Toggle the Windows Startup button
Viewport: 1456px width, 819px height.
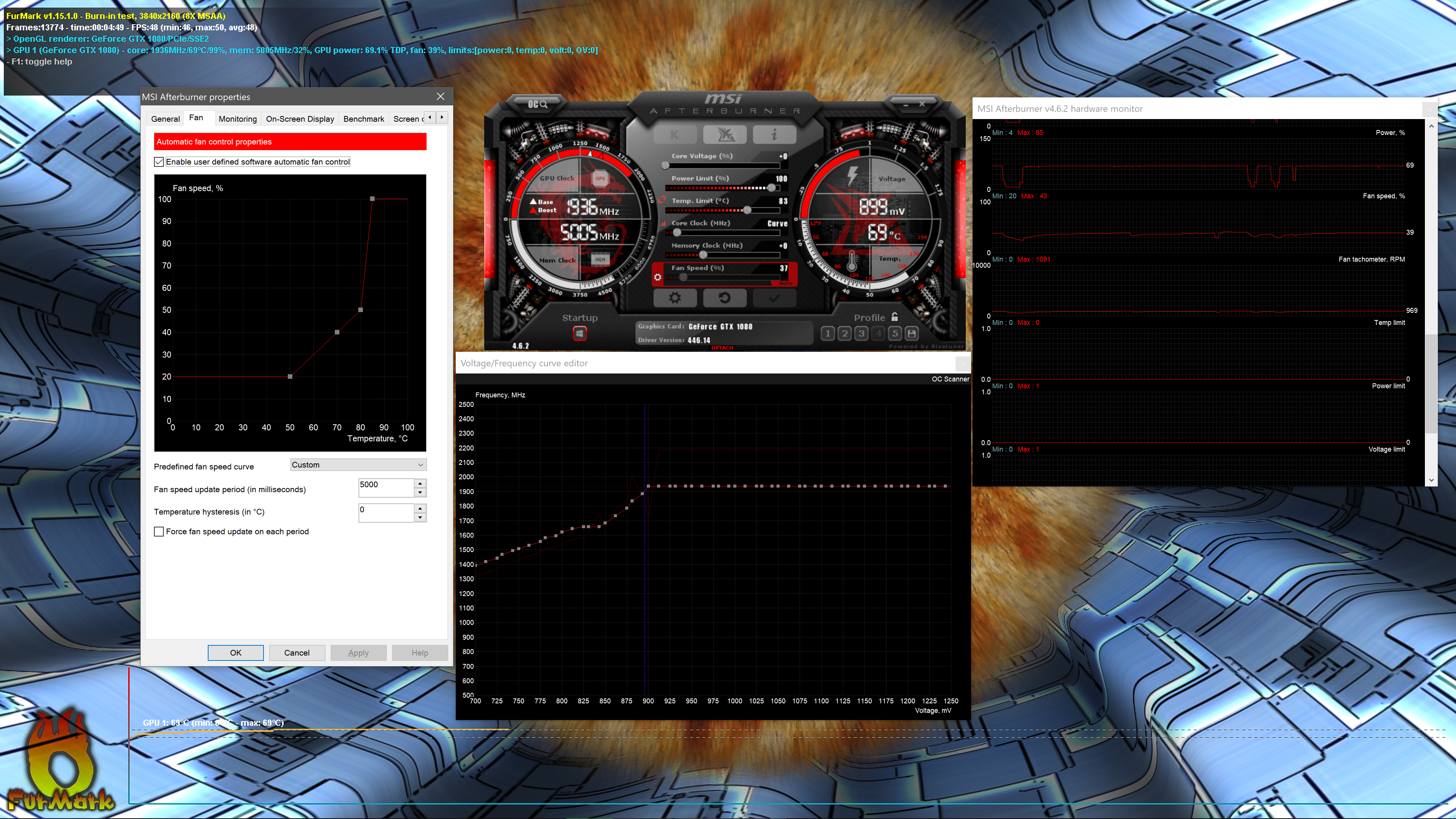click(x=579, y=334)
